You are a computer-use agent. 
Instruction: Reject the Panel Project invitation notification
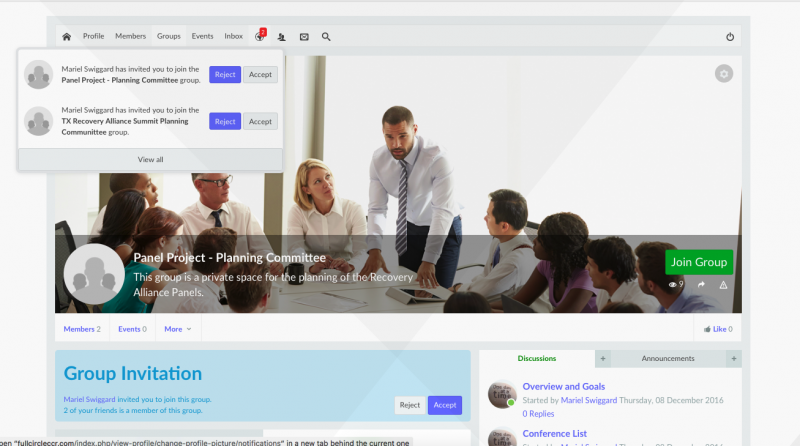pos(225,75)
